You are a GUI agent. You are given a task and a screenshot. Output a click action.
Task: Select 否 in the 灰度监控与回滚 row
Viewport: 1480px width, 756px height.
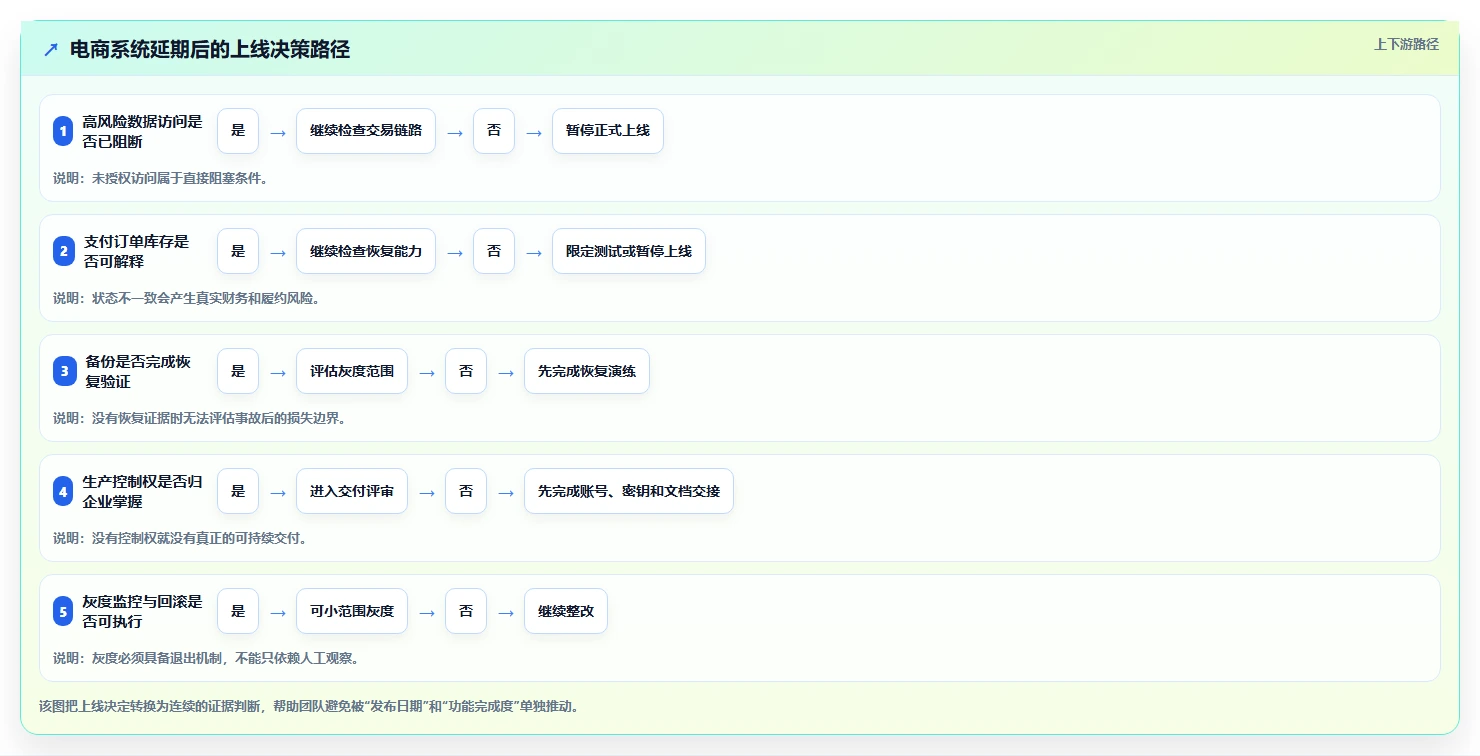466,611
